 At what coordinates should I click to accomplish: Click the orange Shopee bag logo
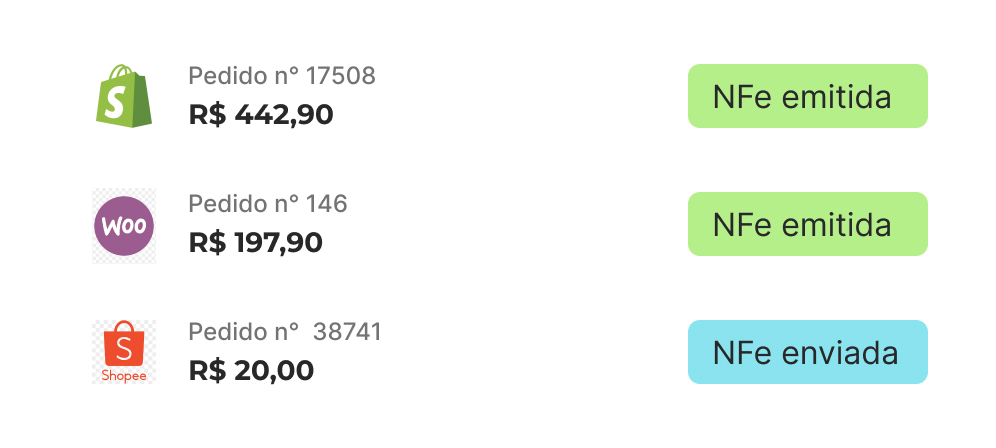click(124, 351)
